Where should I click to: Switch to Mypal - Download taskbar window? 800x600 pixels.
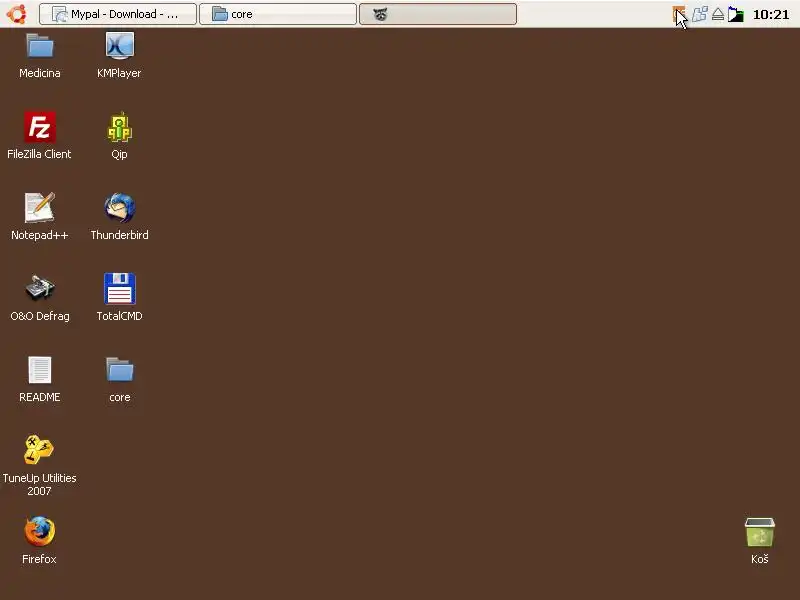click(x=118, y=14)
